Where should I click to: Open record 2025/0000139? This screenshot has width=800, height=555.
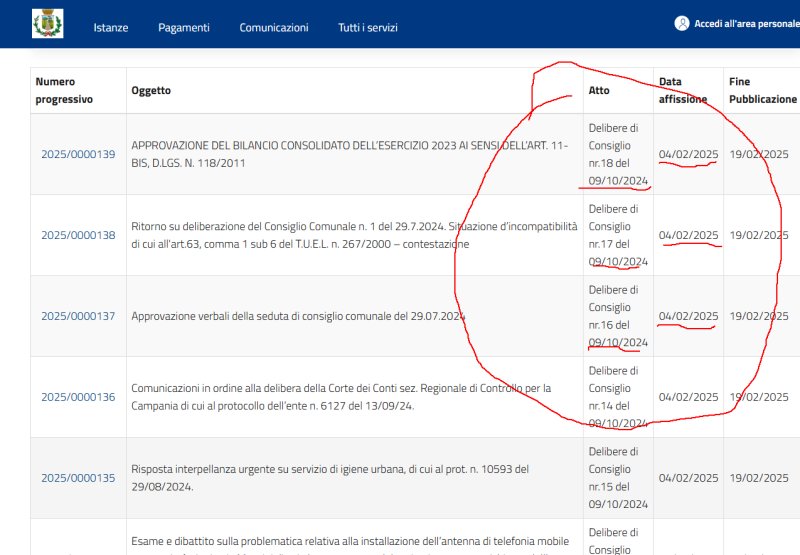pyautogui.click(x=78, y=154)
